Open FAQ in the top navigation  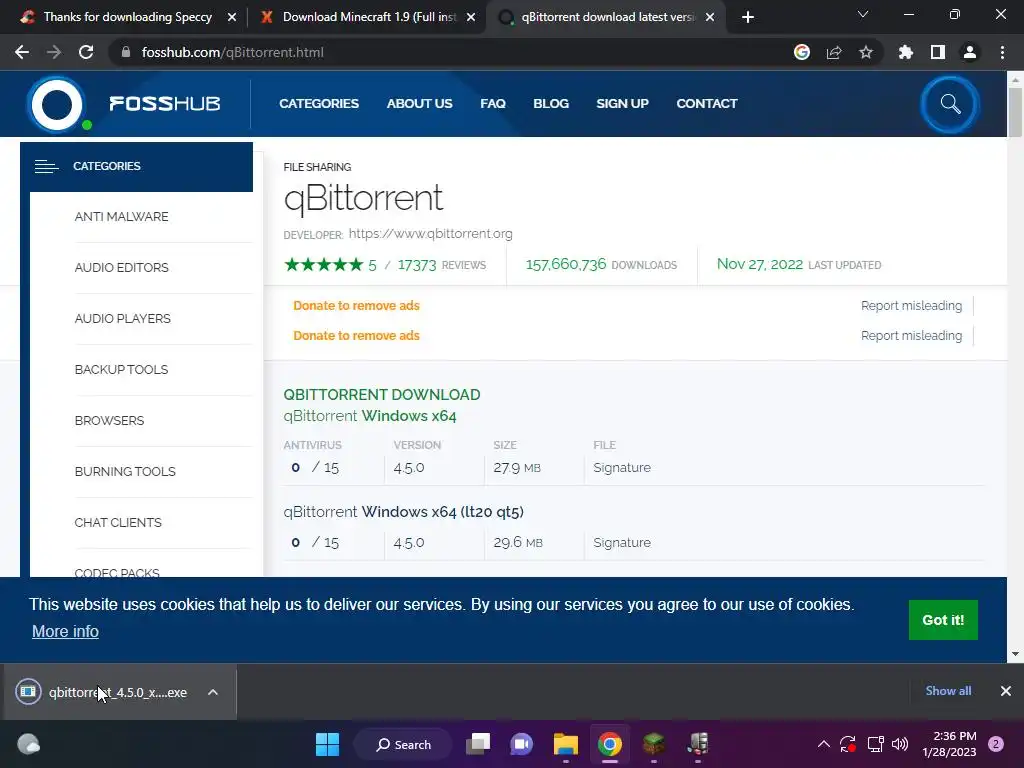[x=493, y=104]
